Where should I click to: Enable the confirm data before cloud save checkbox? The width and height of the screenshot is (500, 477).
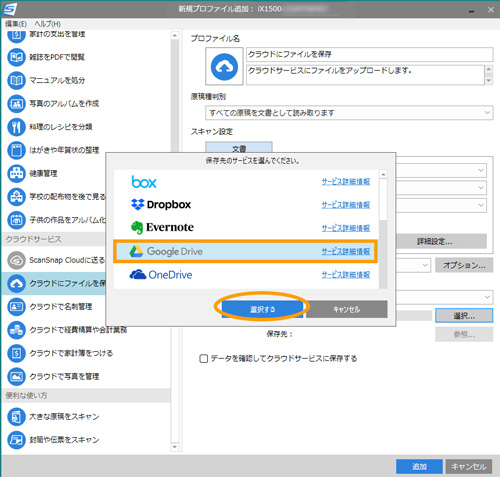pyautogui.click(x=203, y=359)
